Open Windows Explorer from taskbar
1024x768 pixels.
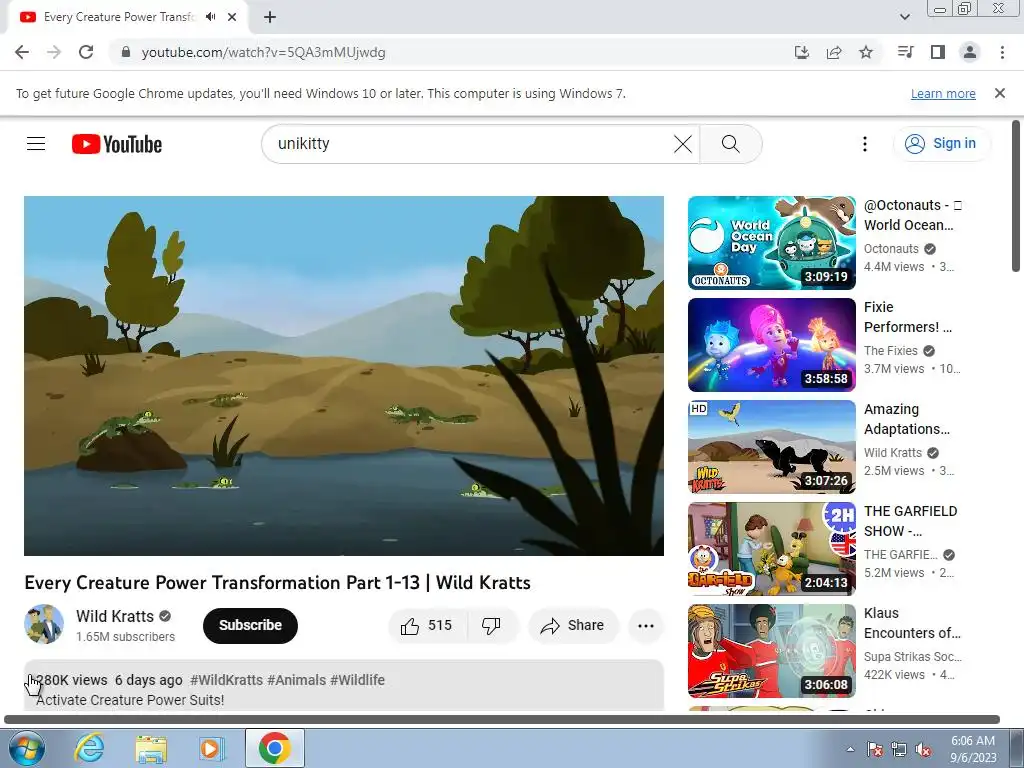(x=151, y=748)
